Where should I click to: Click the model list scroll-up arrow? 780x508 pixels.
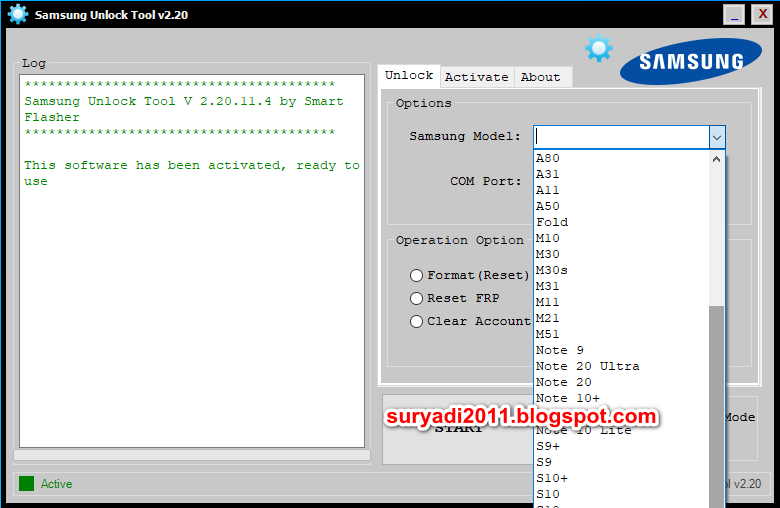[716, 160]
